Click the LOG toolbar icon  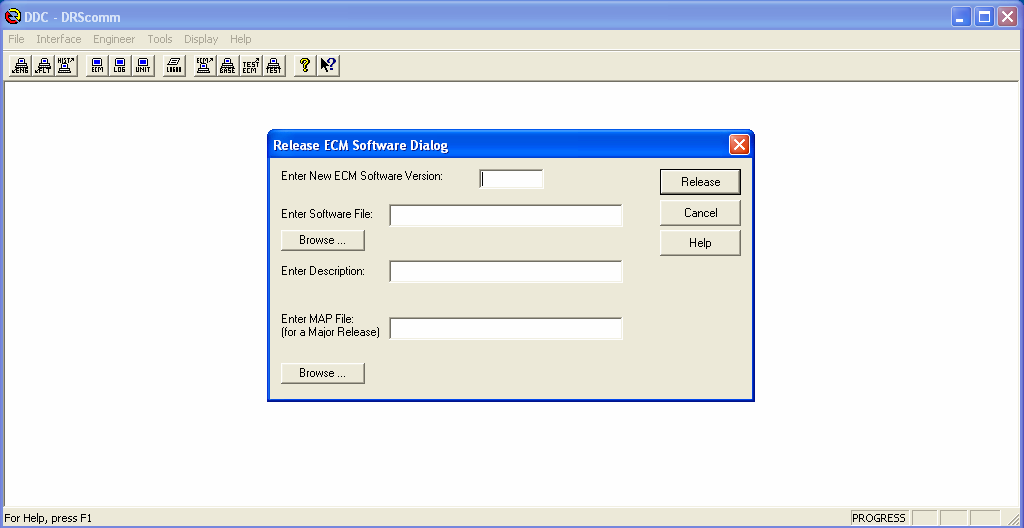[120, 66]
